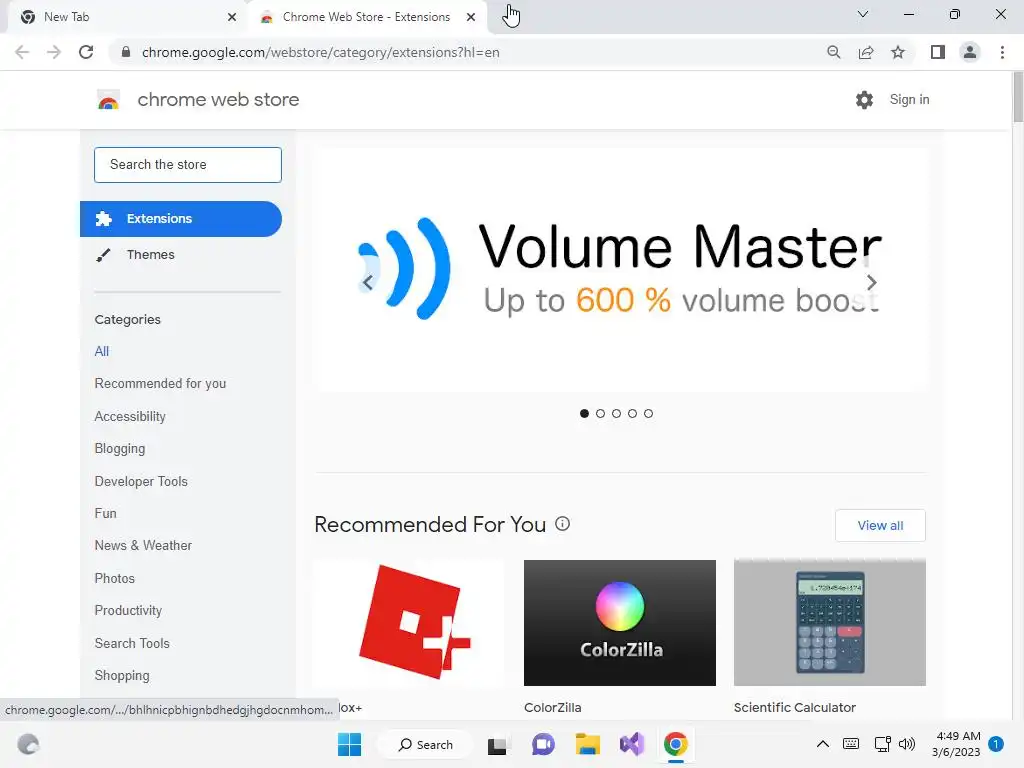Image resolution: width=1024 pixels, height=768 pixels.
Task: Open the Chrome profile avatar menu
Action: [970, 52]
